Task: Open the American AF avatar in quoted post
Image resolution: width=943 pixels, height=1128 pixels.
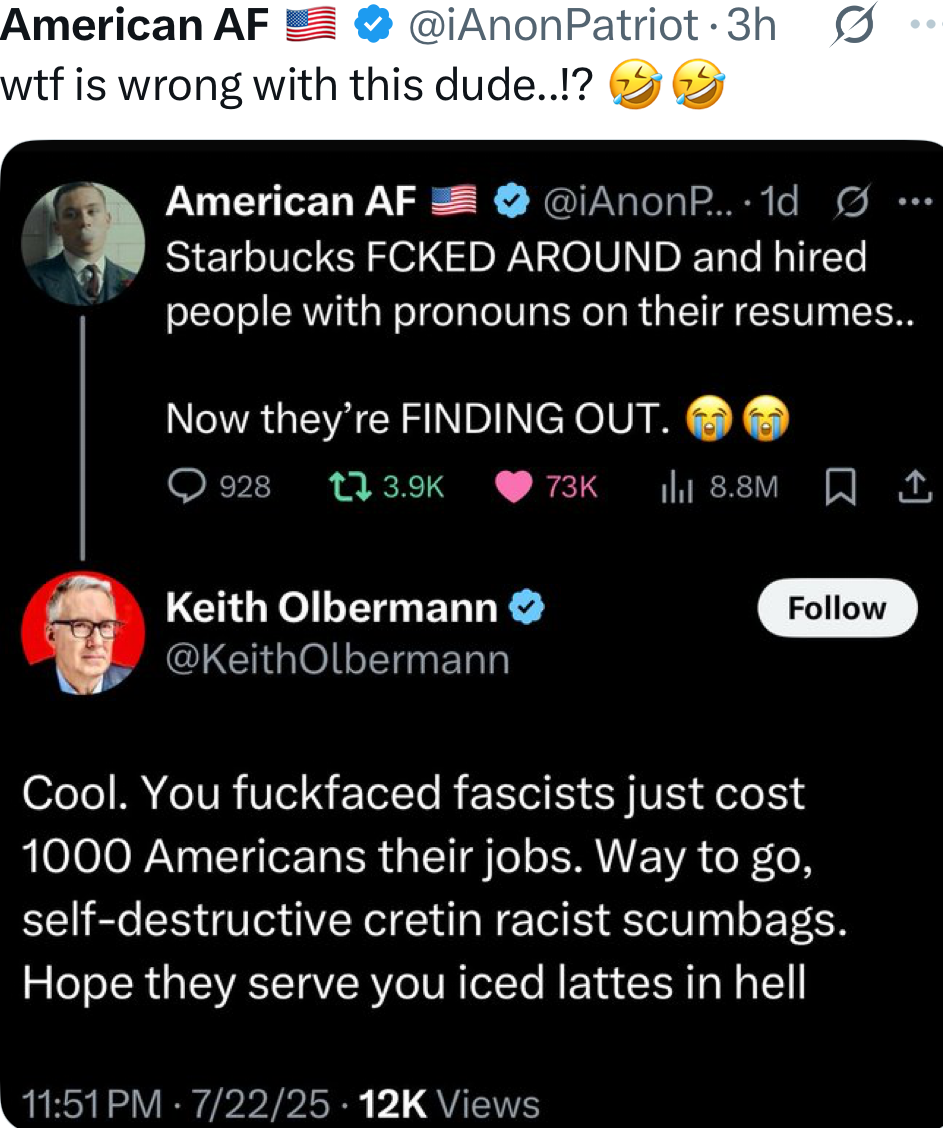Action: pos(83,243)
